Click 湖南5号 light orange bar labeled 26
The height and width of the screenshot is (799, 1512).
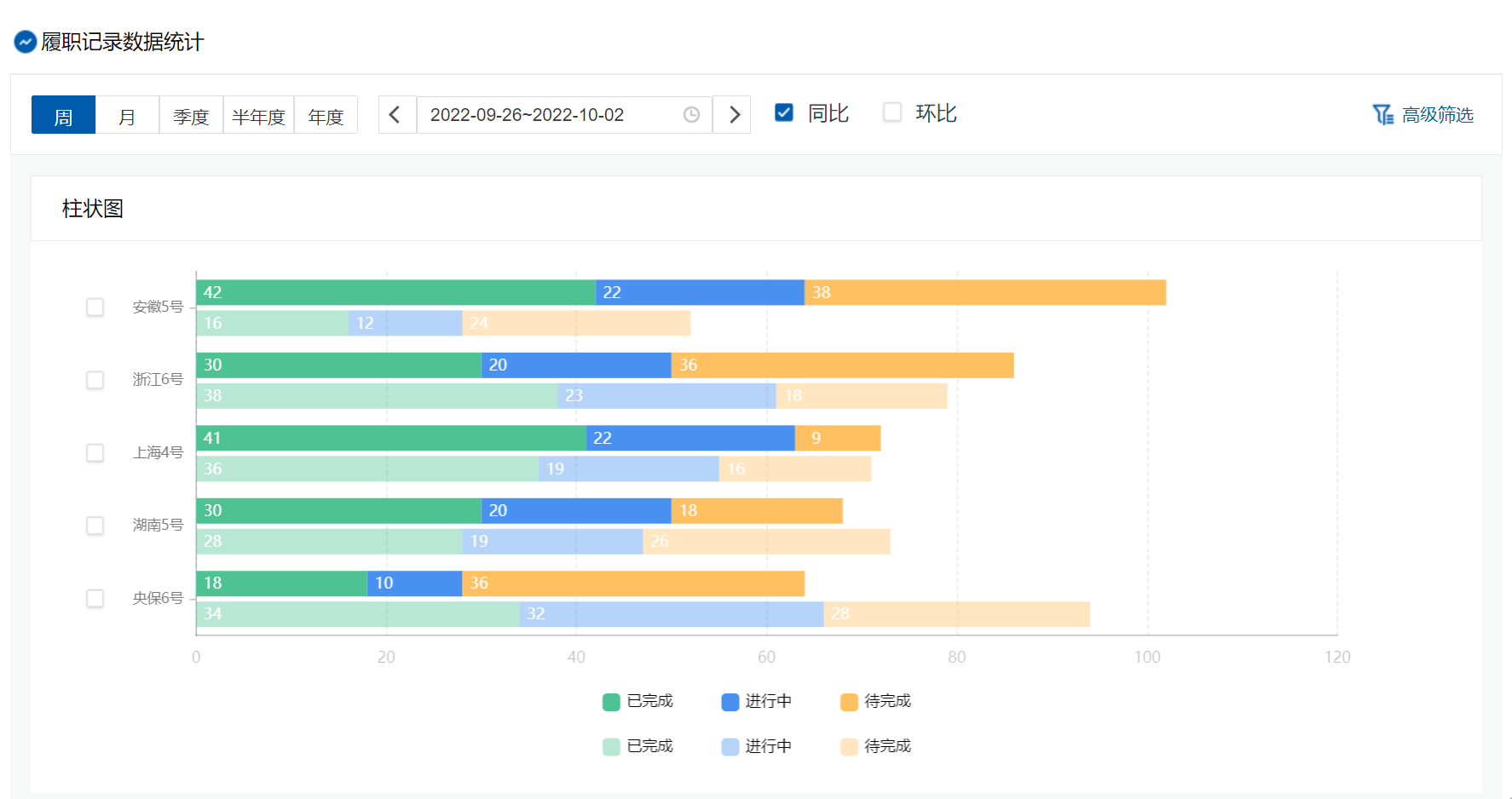766,542
